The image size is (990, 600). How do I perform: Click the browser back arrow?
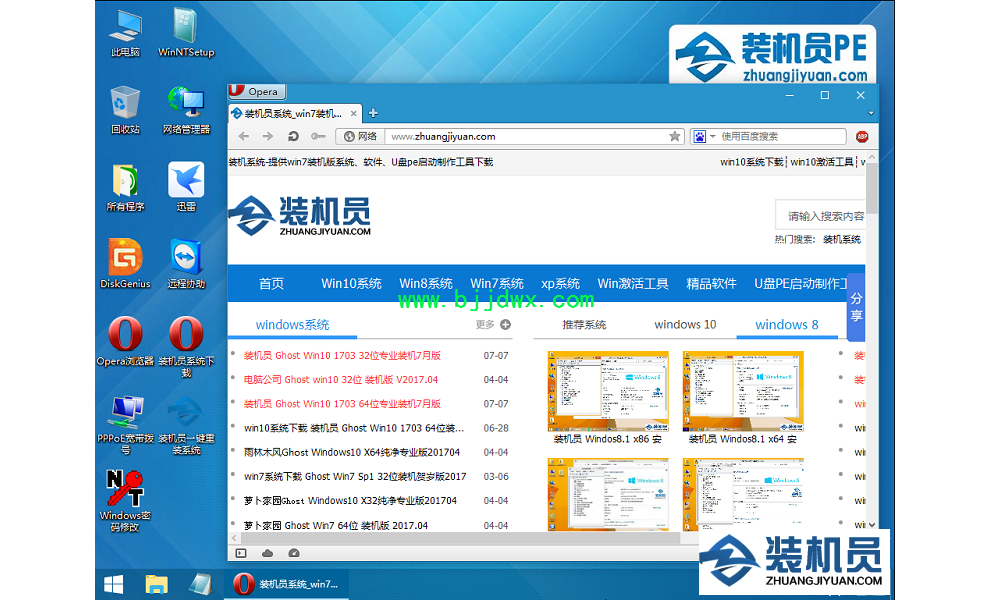(x=244, y=136)
